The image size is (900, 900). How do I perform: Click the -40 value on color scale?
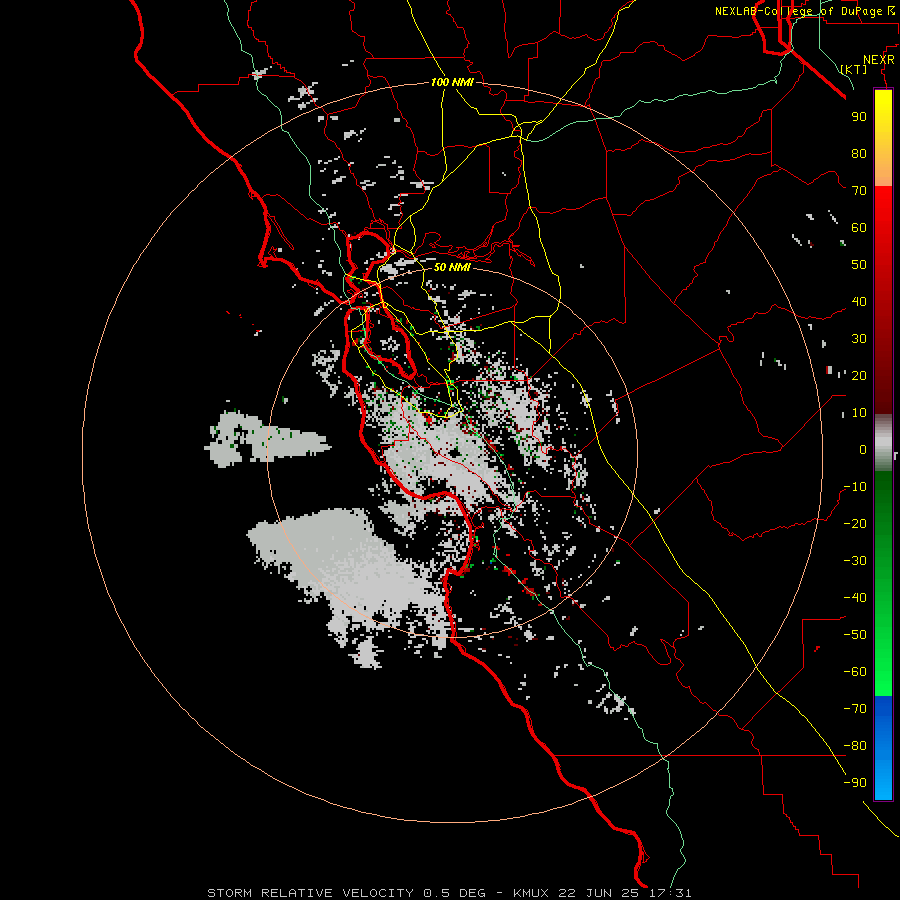click(855, 598)
